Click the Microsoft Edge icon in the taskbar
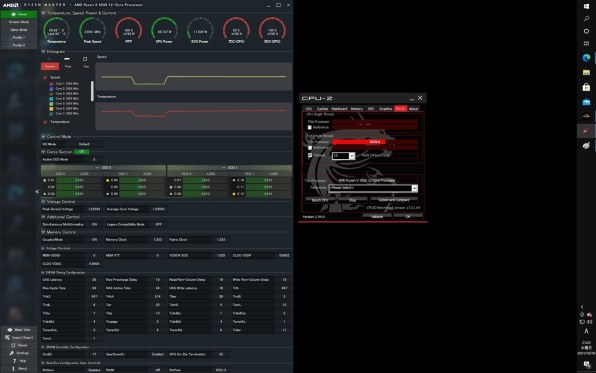The height and width of the screenshot is (373, 596). click(x=586, y=58)
